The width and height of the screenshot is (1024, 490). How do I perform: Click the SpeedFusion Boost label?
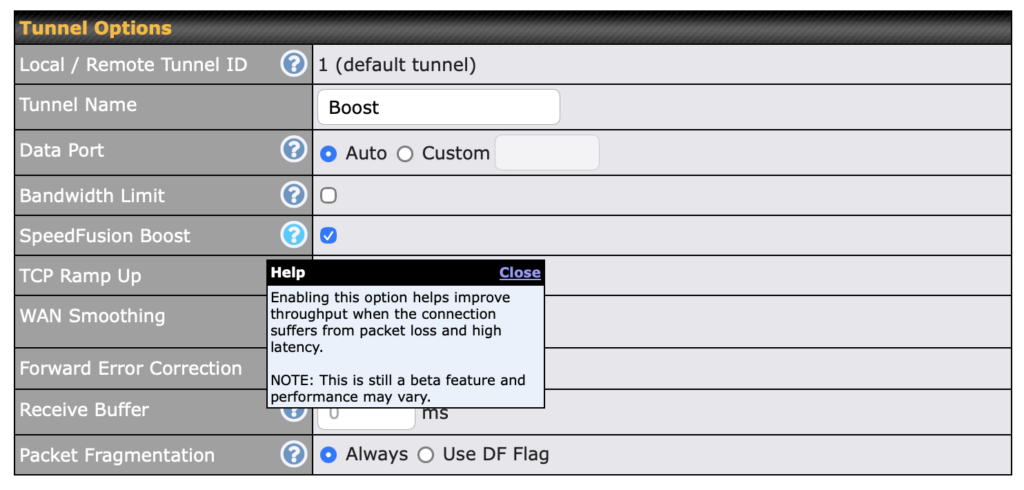coord(105,236)
